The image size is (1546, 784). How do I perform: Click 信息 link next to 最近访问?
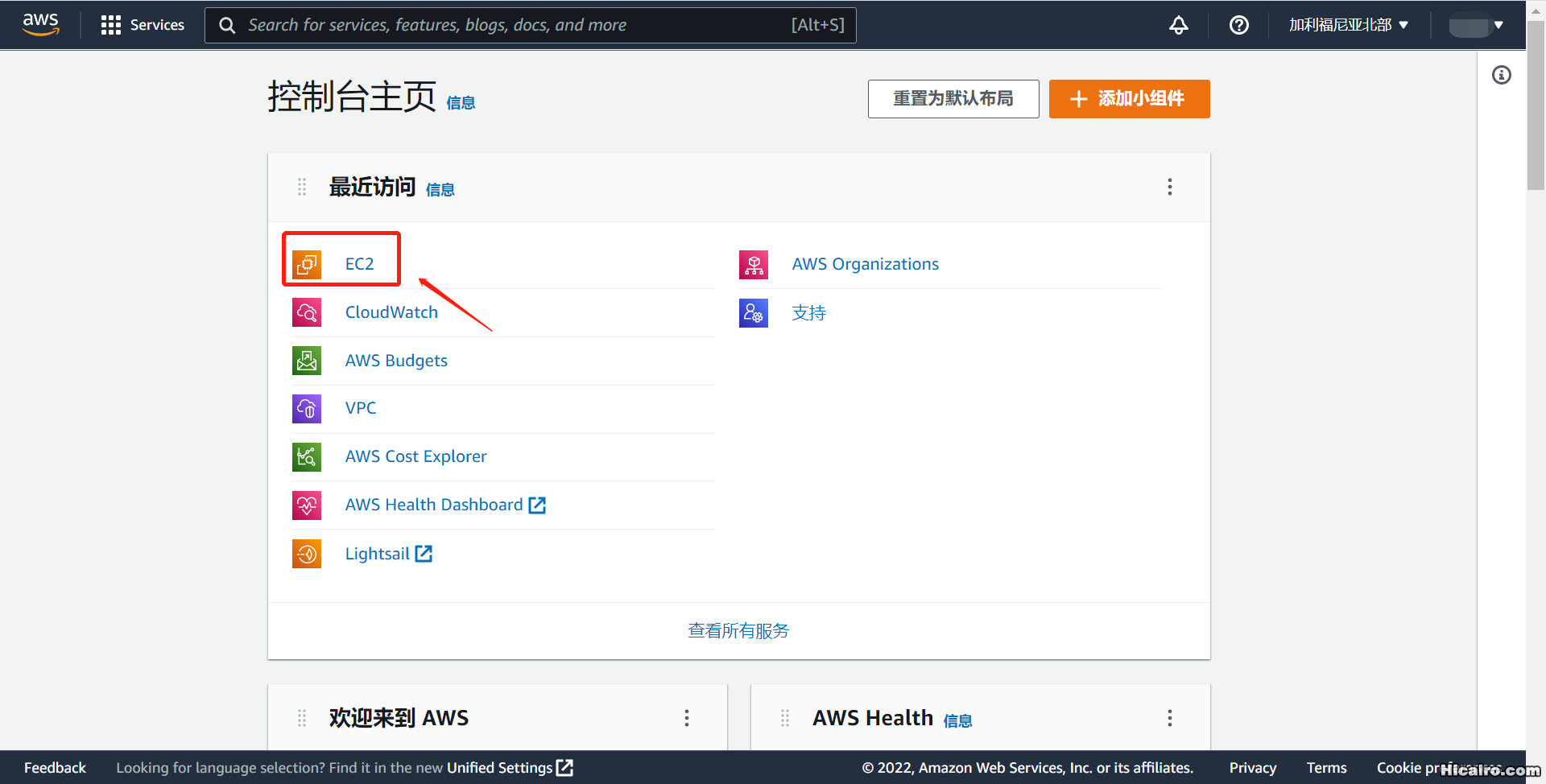[x=440, y=190]
